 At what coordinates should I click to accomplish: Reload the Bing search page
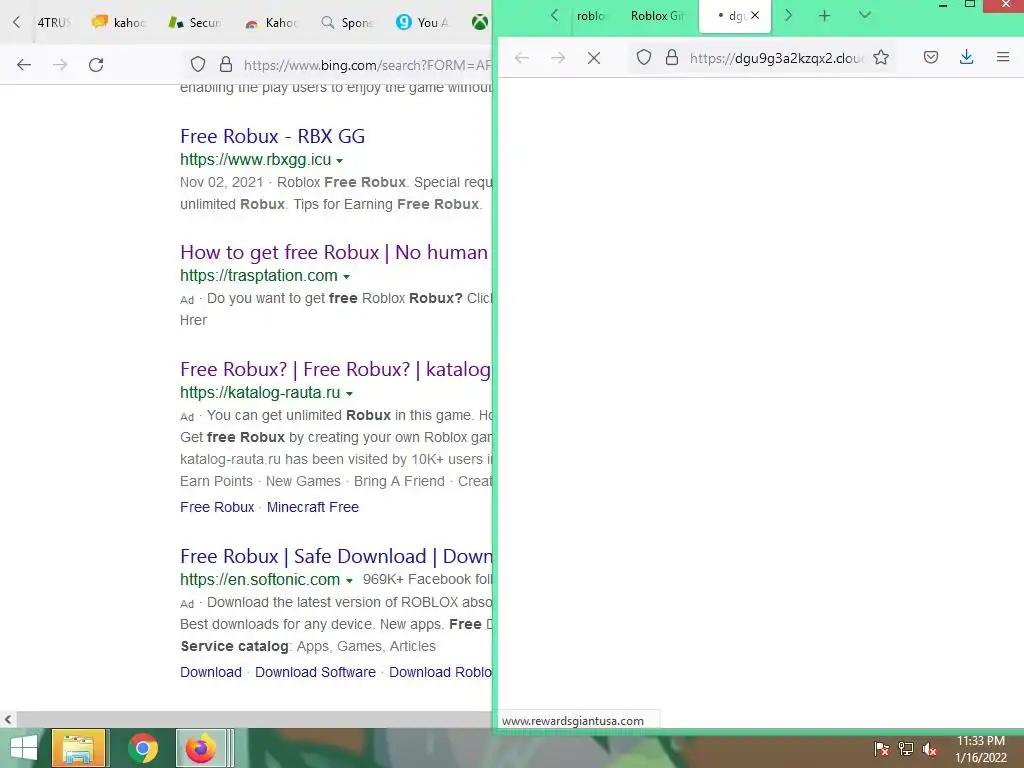(x=96, y=65)
